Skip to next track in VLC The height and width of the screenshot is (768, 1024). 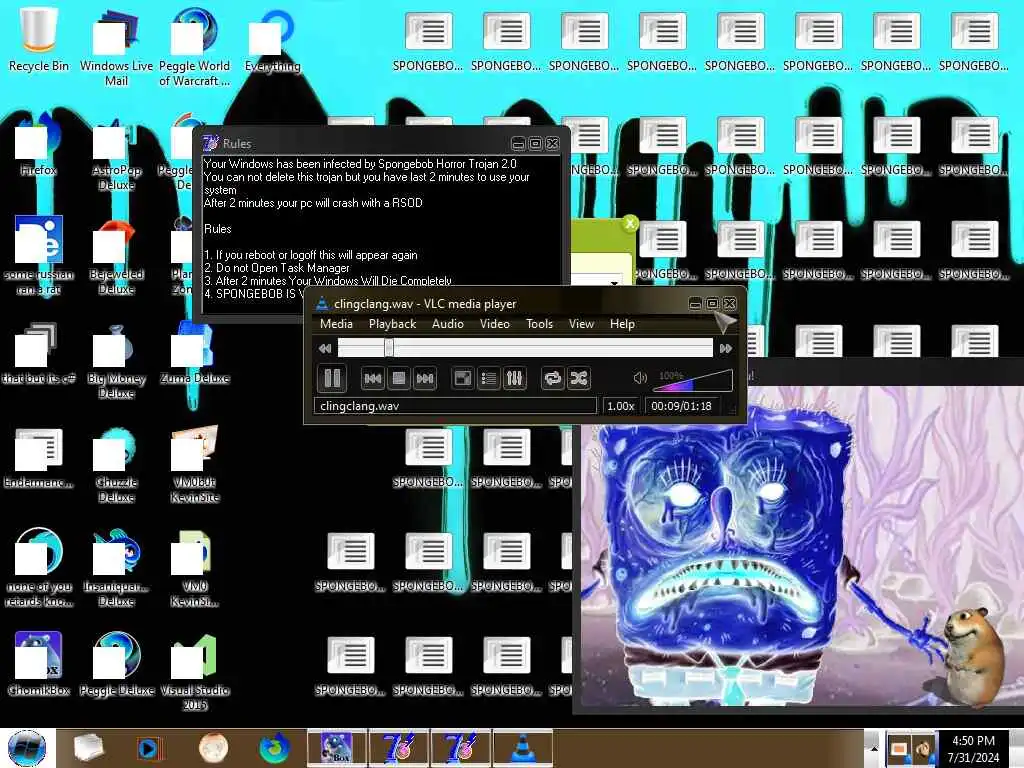[x=425, y=379]
